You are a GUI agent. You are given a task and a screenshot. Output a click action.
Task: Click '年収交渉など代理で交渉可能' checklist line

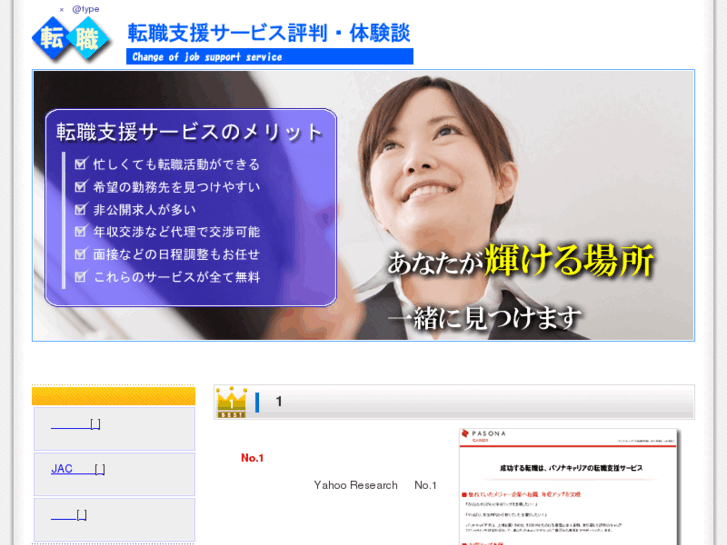(176, 231)
